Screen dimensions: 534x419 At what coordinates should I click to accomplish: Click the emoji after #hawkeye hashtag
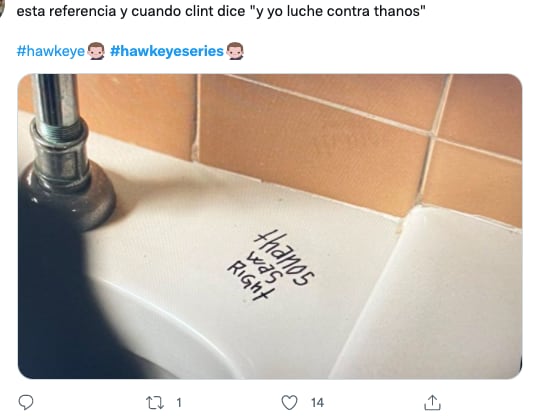click(x=96, y=51)
